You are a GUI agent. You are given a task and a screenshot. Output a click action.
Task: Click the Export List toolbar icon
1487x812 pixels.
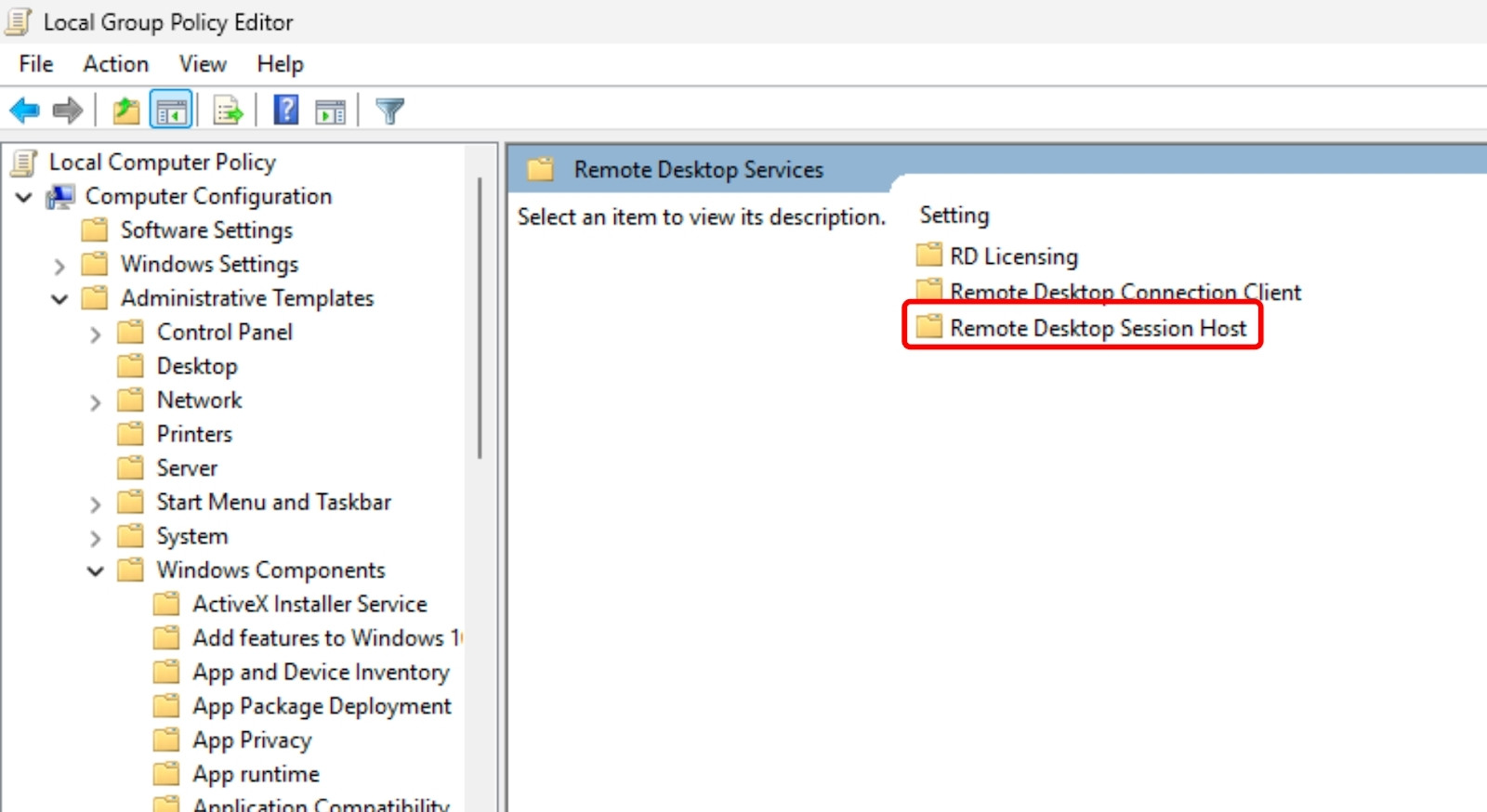pyautogui.click(x=228, y=111)
